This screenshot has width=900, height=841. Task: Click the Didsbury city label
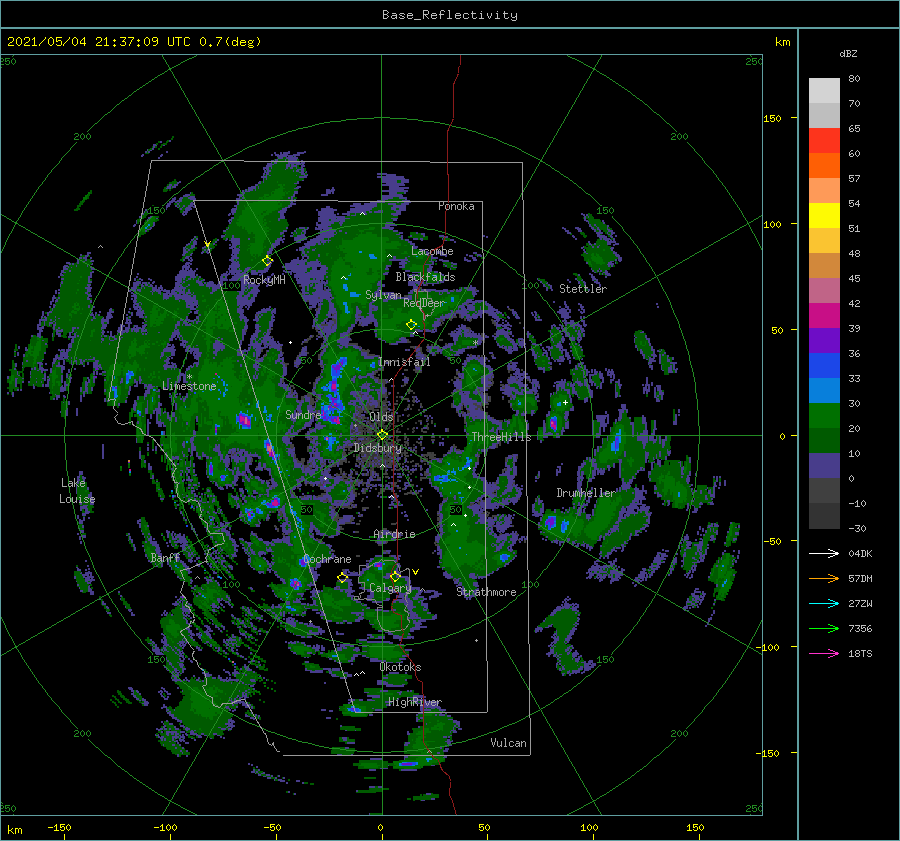pyautogui.click(x=378, y=448)
